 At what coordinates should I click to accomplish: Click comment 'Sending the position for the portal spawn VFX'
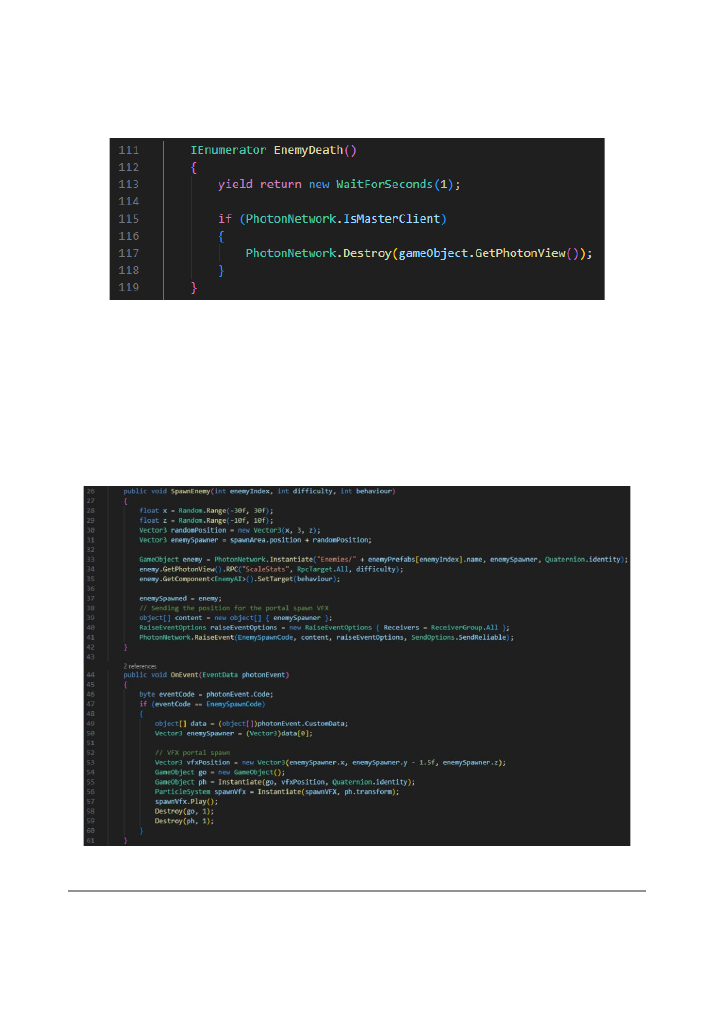pyautogui.click(x=234, y=608)
